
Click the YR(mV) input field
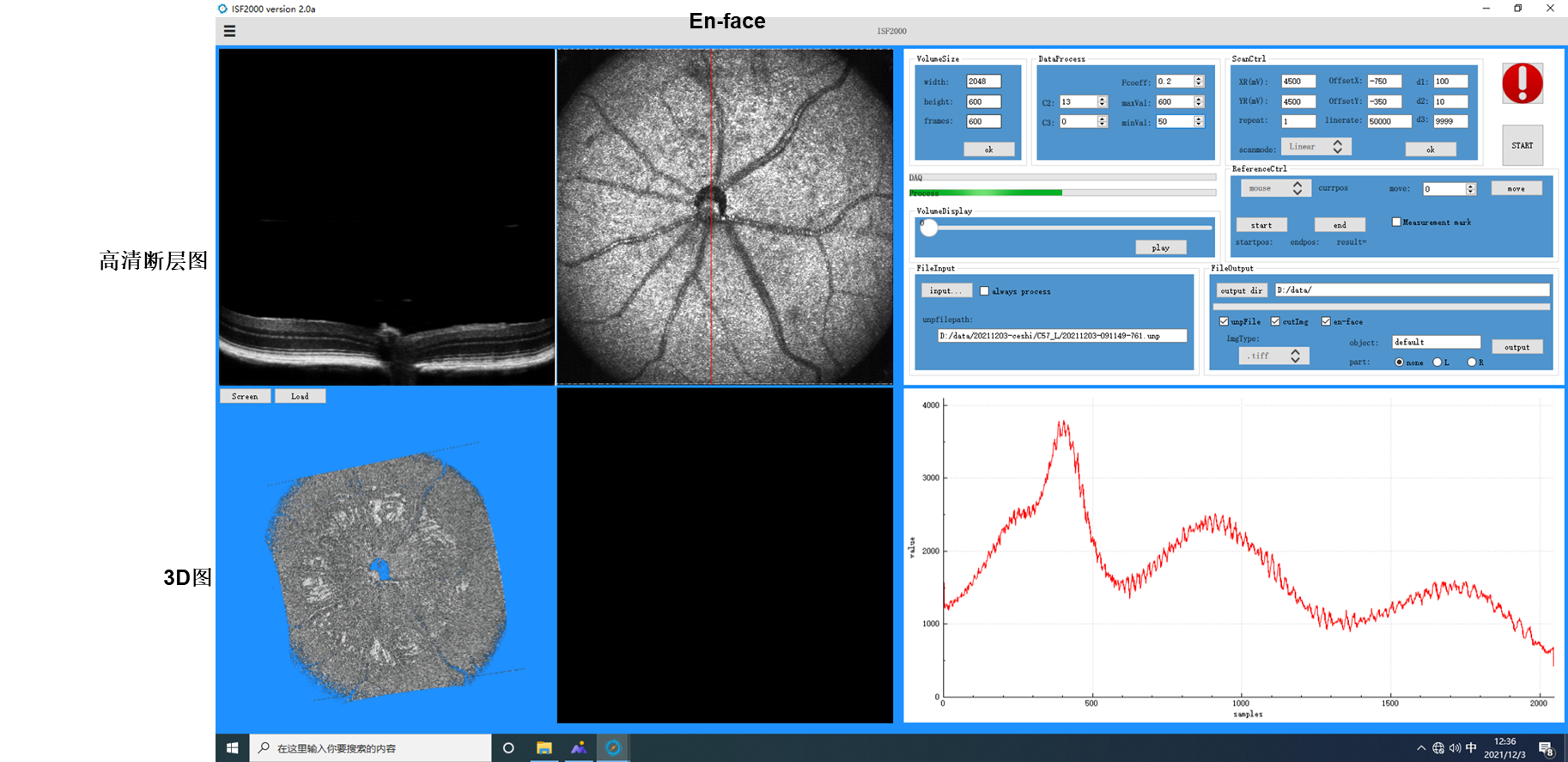(x=1298, y=101)
